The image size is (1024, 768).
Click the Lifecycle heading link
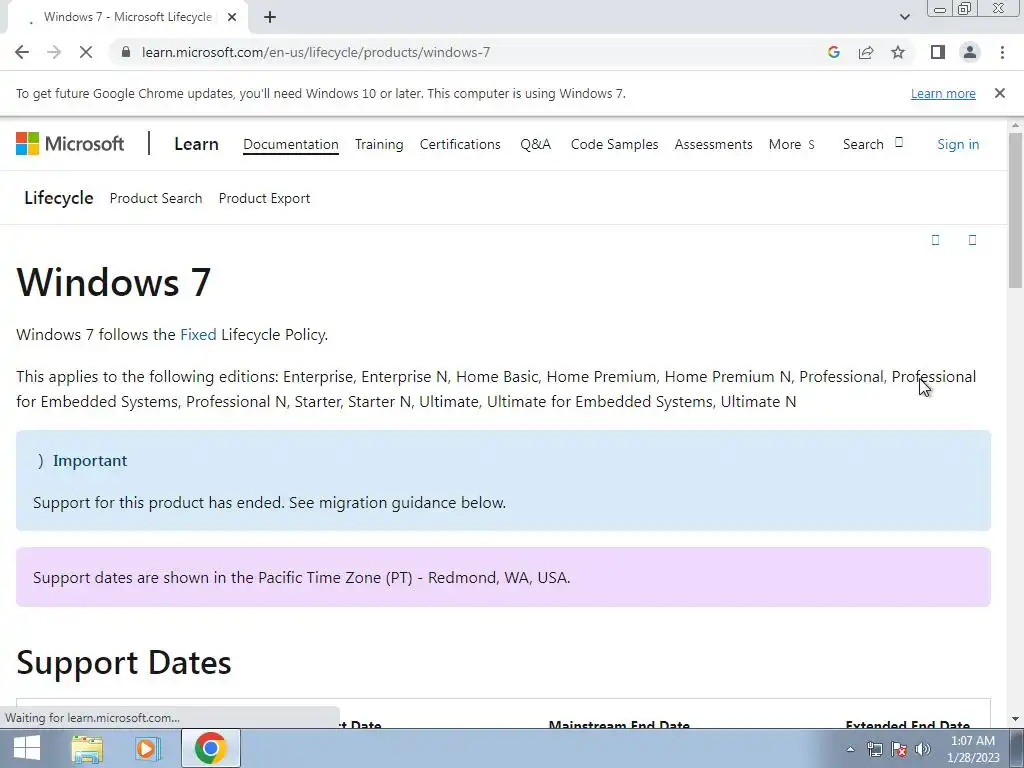point(59,198)
